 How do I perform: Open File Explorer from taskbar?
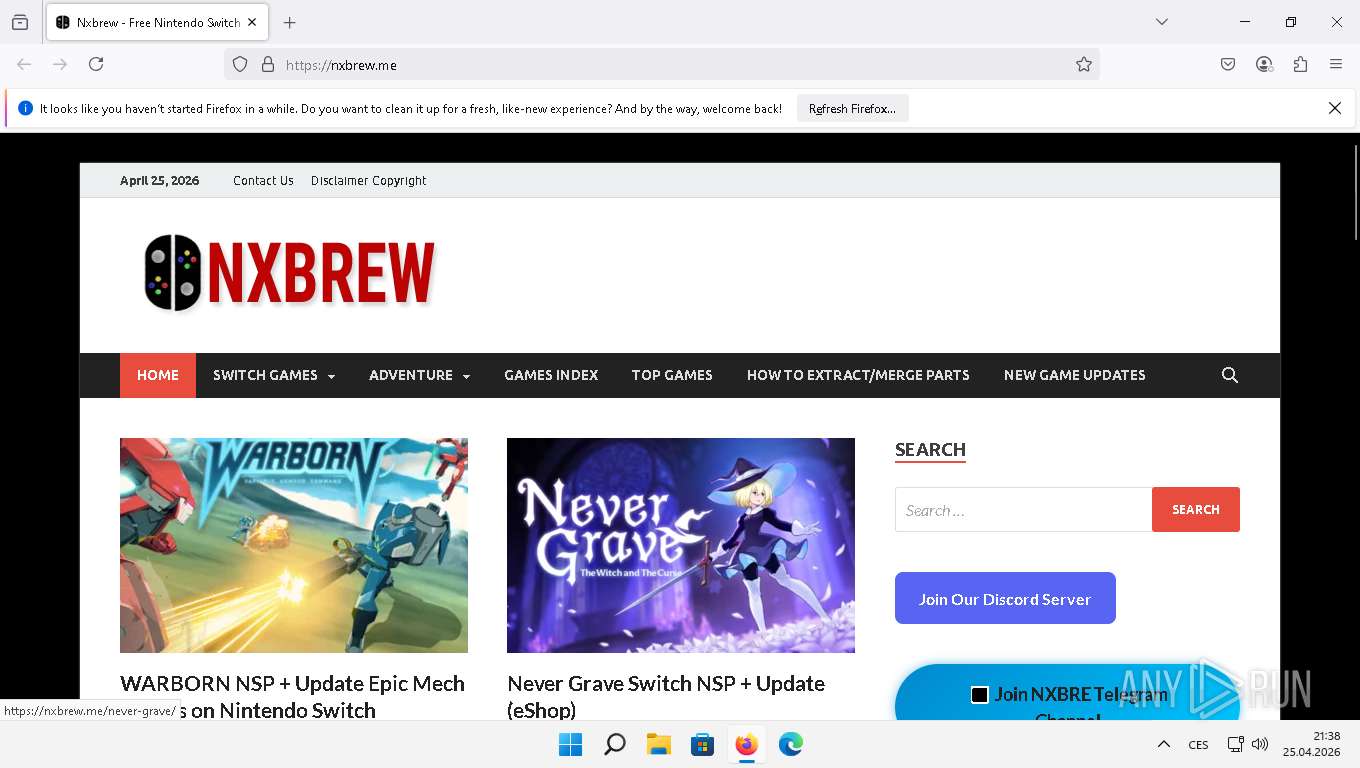click(658, 744)
